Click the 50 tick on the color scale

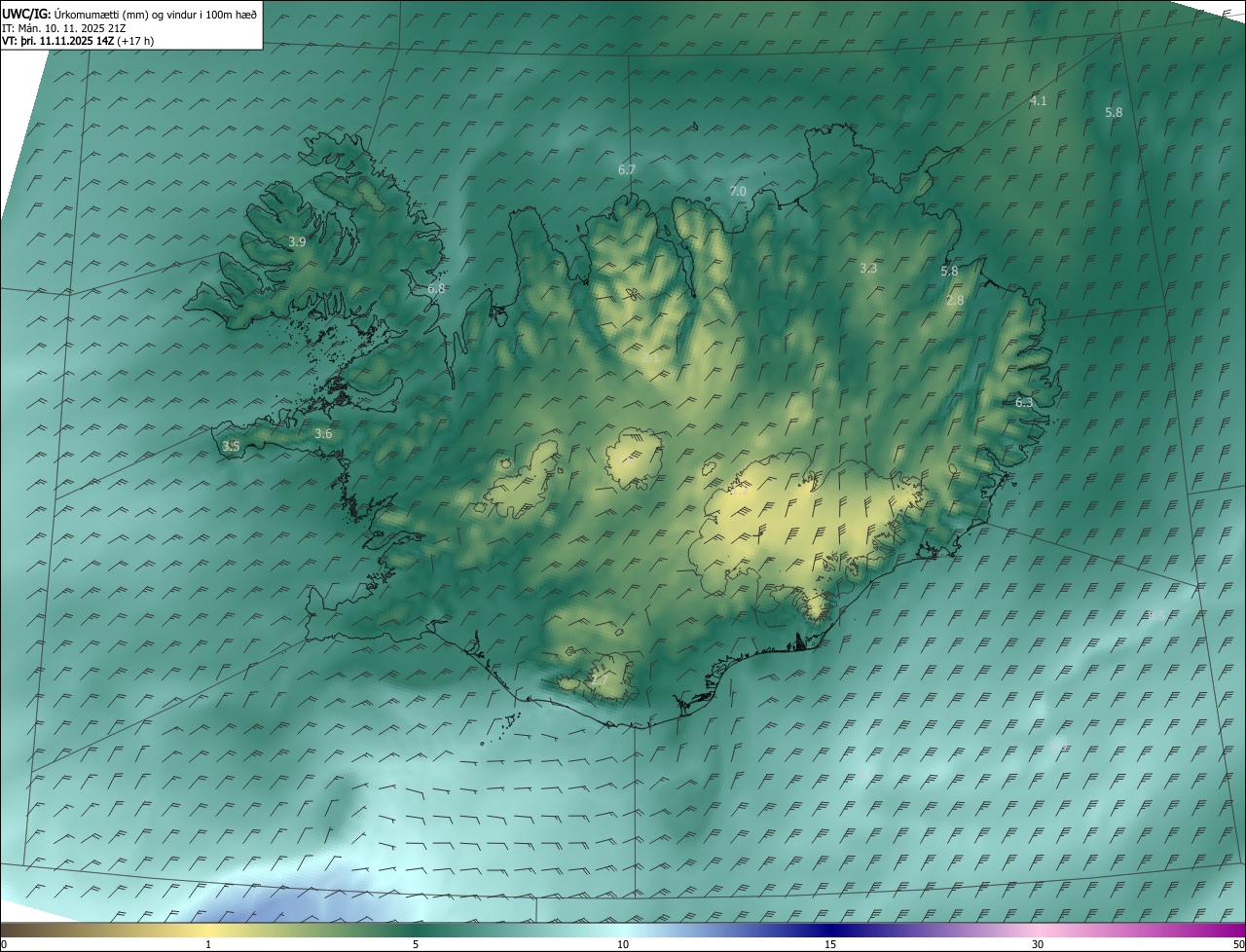tap(1238, 944)
